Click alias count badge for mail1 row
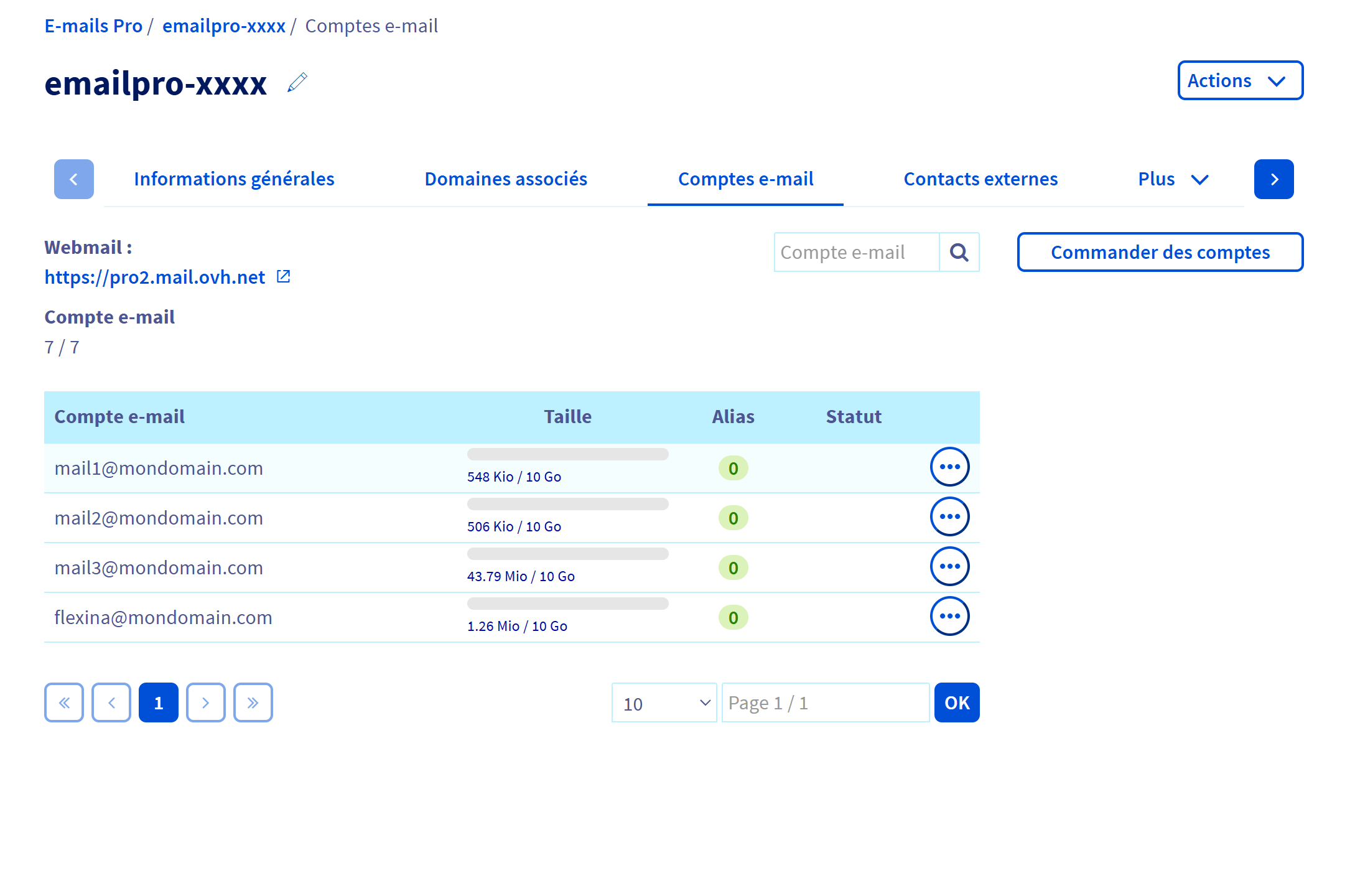Image resolution: width=1355 pixels, height=896 pixels. coord(733,468)
